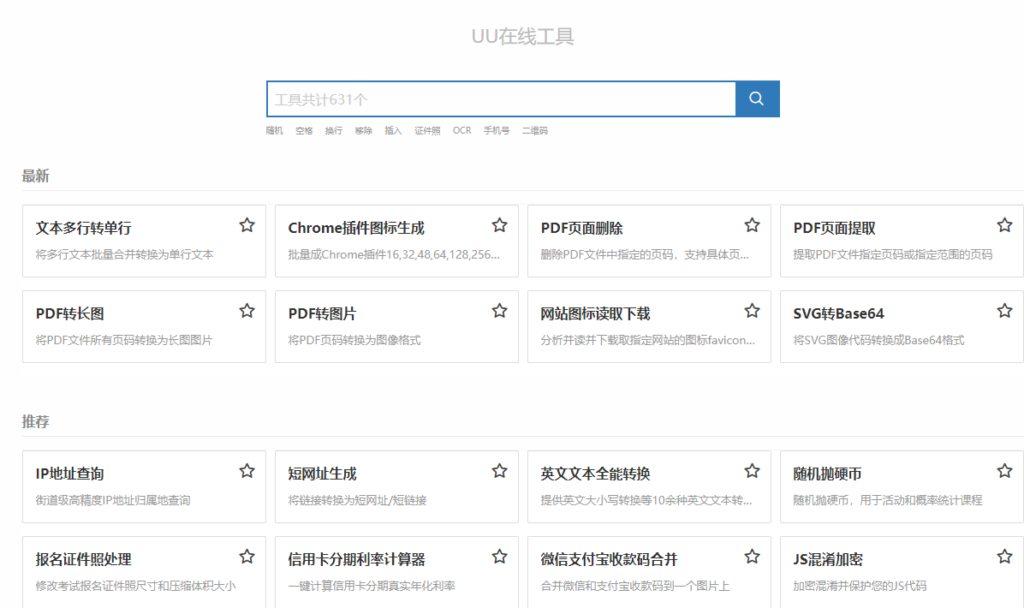Star the 短网址生成 tool
The height and width of the screenshot is (608, 1024).
point(500,471)
